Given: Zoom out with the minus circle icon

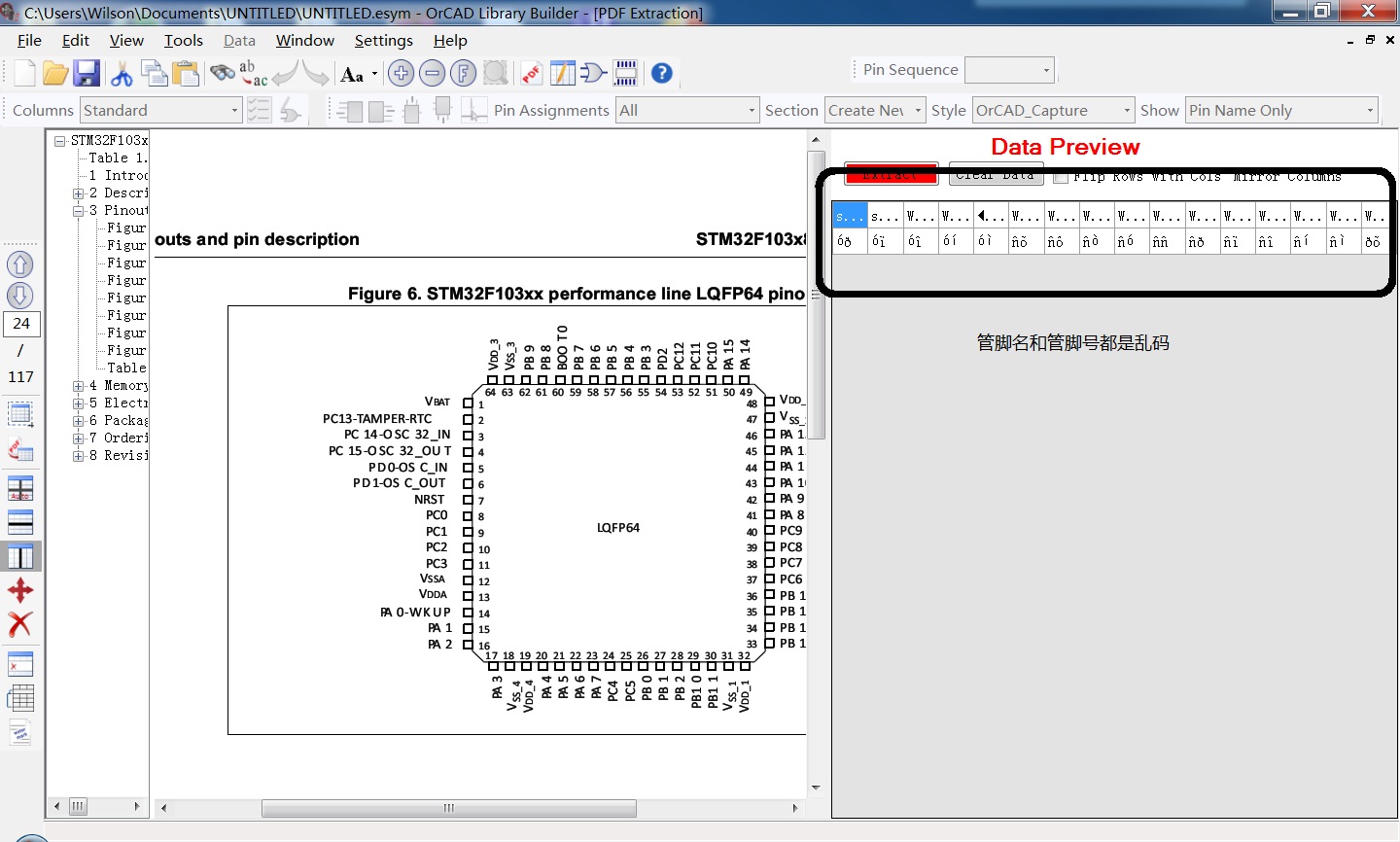Looking at the screenshot, I should point(433,73).
